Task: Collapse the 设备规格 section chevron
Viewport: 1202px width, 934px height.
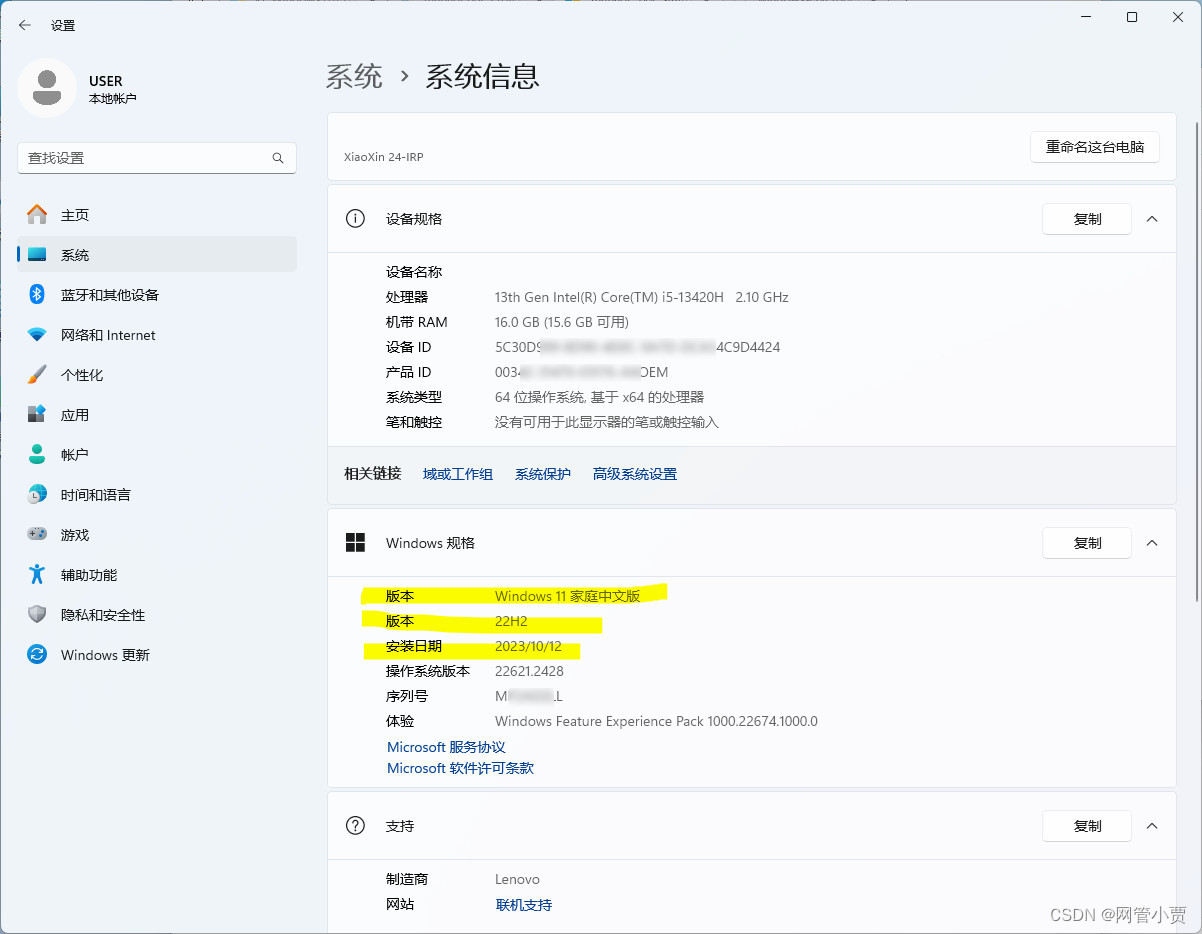Action: click(1152, 219)
